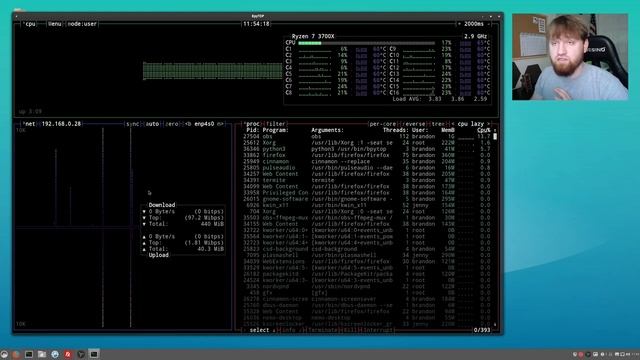This screenshot has width=640, height=360.
Task: Launch Firefox from the taskbar
Action: point(16,354)
